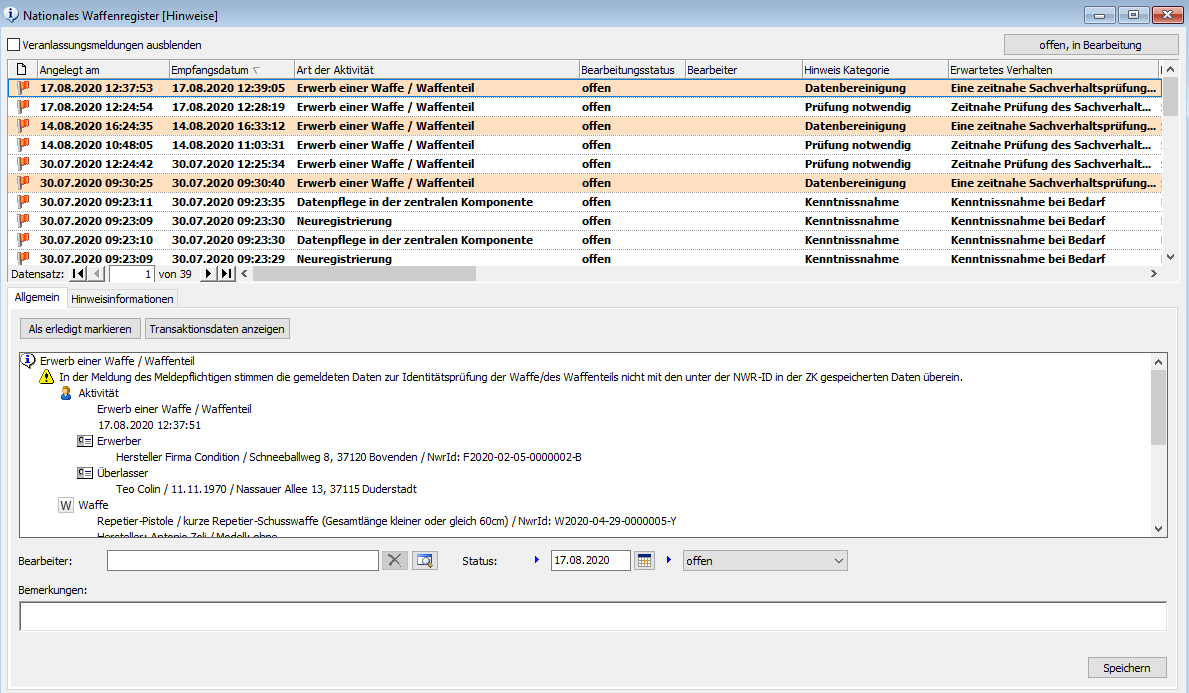The height and width of the screenshot is (693, 1189).
Task: Jump to the last record in navigator
Action: (x=227, y=274)
